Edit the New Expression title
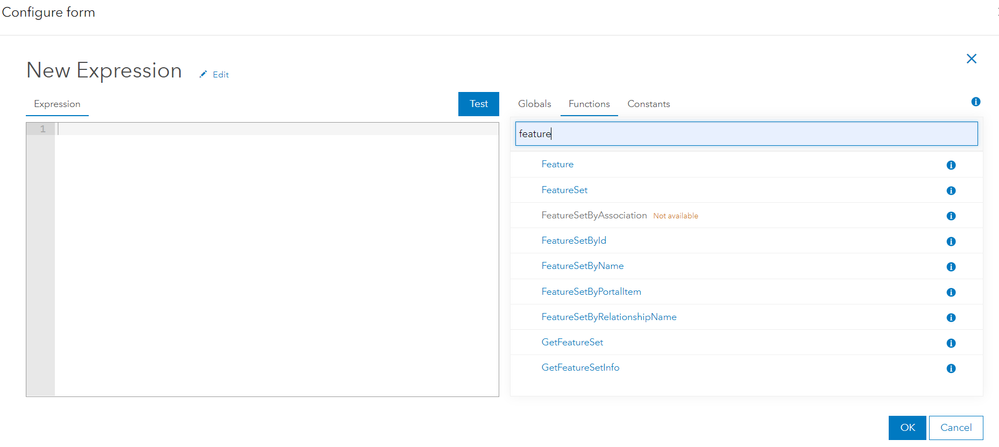999x447 pixels. [213, 74]
